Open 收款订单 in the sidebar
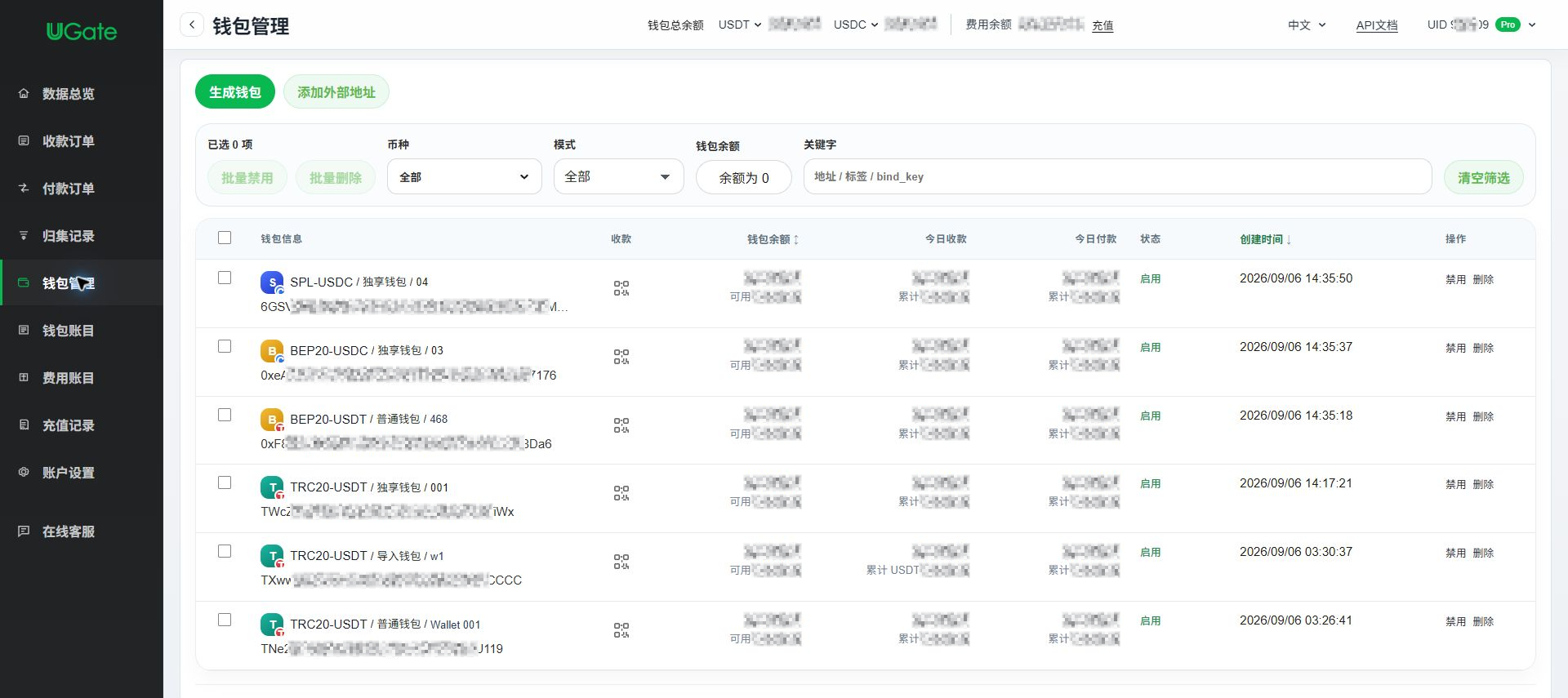The image size is (1568, 698). (82, 141)
